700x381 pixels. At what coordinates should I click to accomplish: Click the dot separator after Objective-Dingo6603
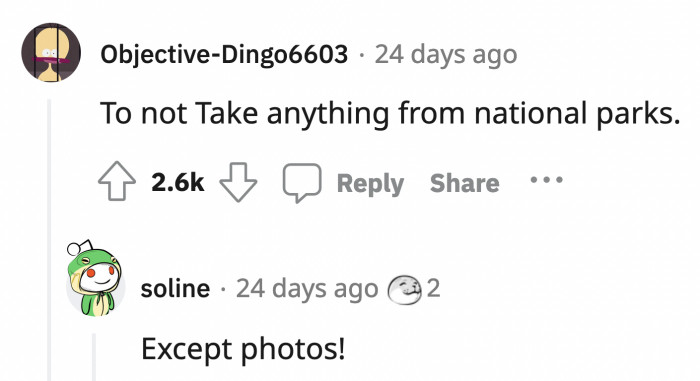361,55
